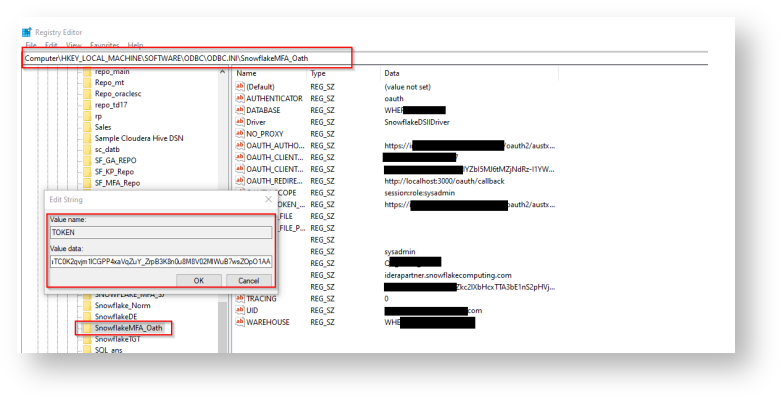
Task: Select the UID string value icon
Action: [240, 310]
